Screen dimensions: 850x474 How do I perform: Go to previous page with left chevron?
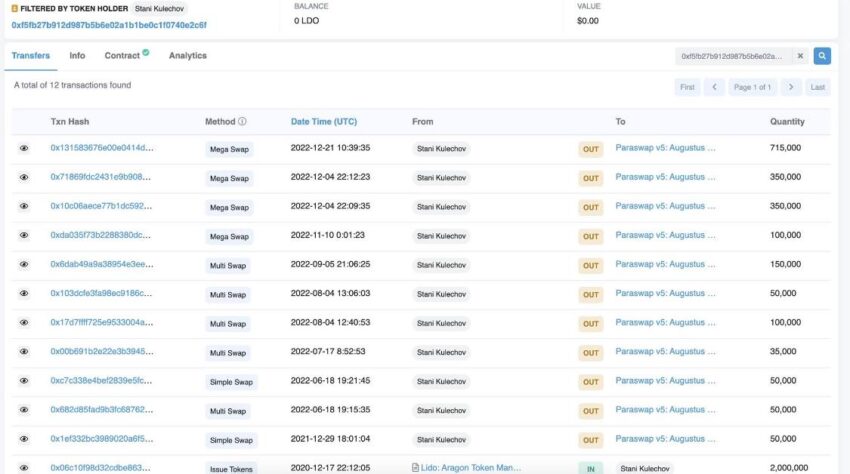[x=714, y=87]
